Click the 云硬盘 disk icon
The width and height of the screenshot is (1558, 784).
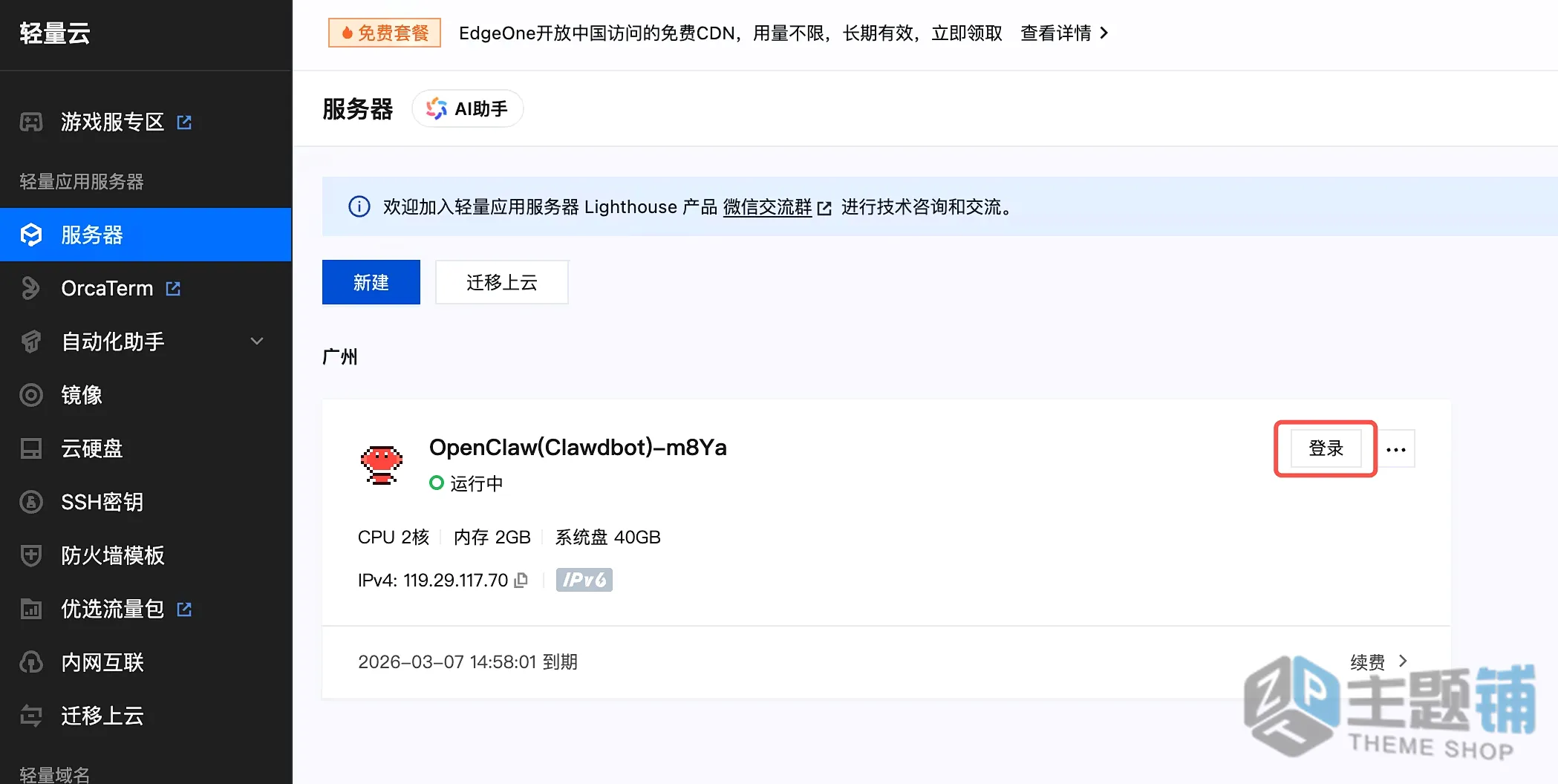(x=31, y=448)
